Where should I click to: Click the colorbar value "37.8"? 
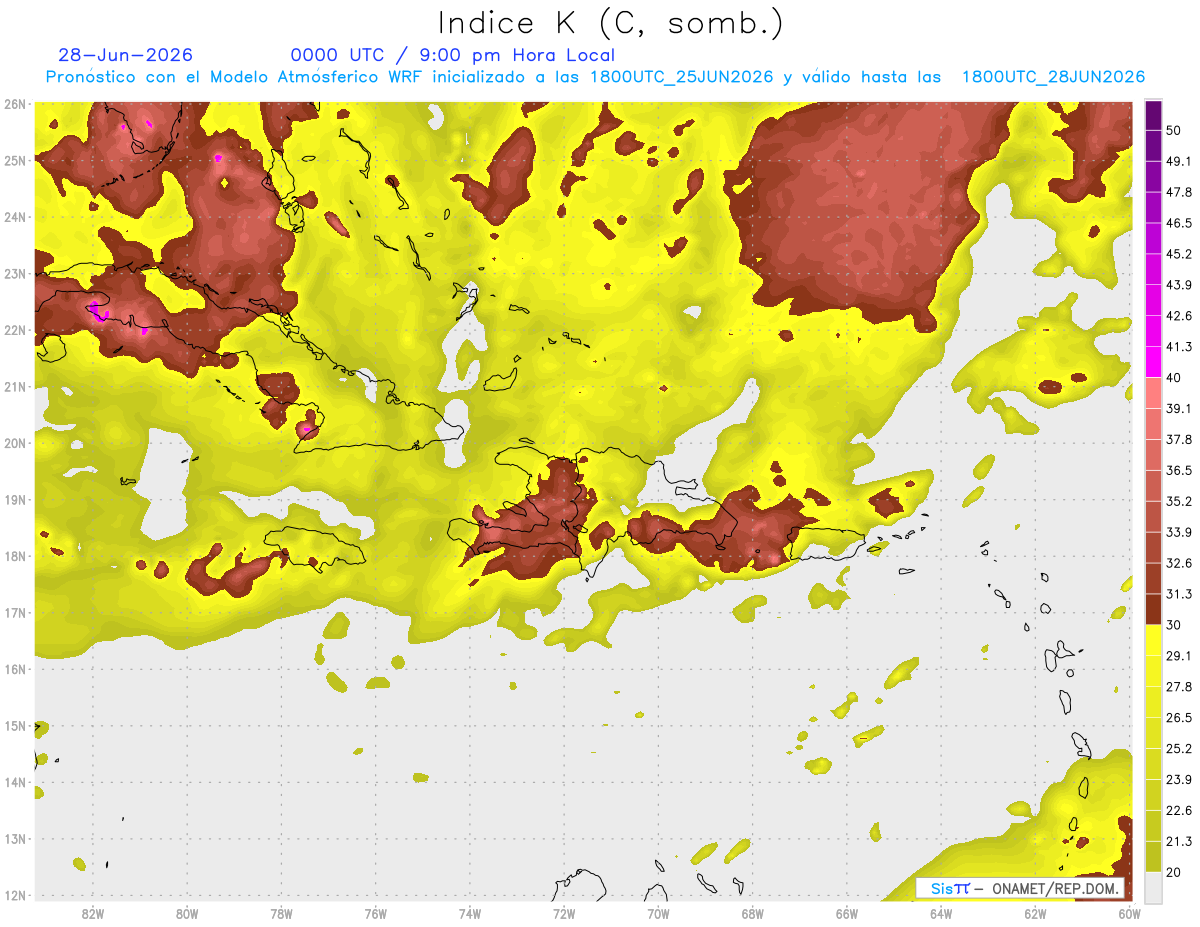[x=1179, y=440]
